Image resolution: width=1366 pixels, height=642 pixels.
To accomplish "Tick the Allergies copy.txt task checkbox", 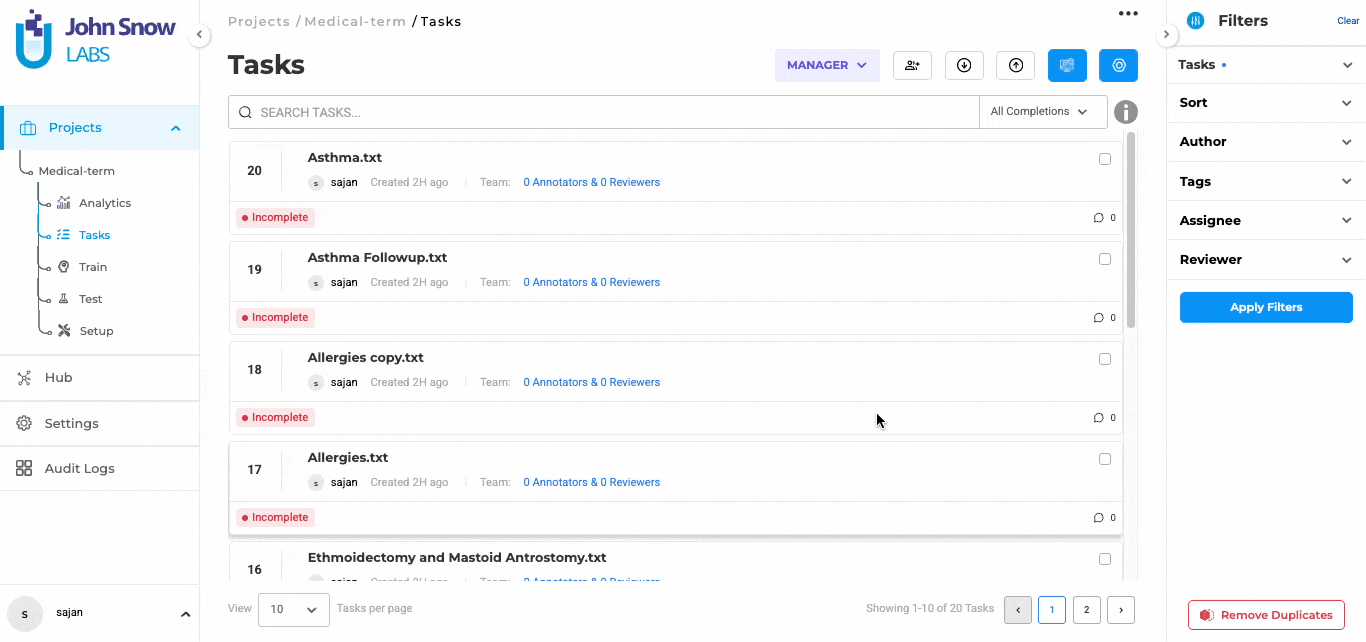I will [1105, 359].
